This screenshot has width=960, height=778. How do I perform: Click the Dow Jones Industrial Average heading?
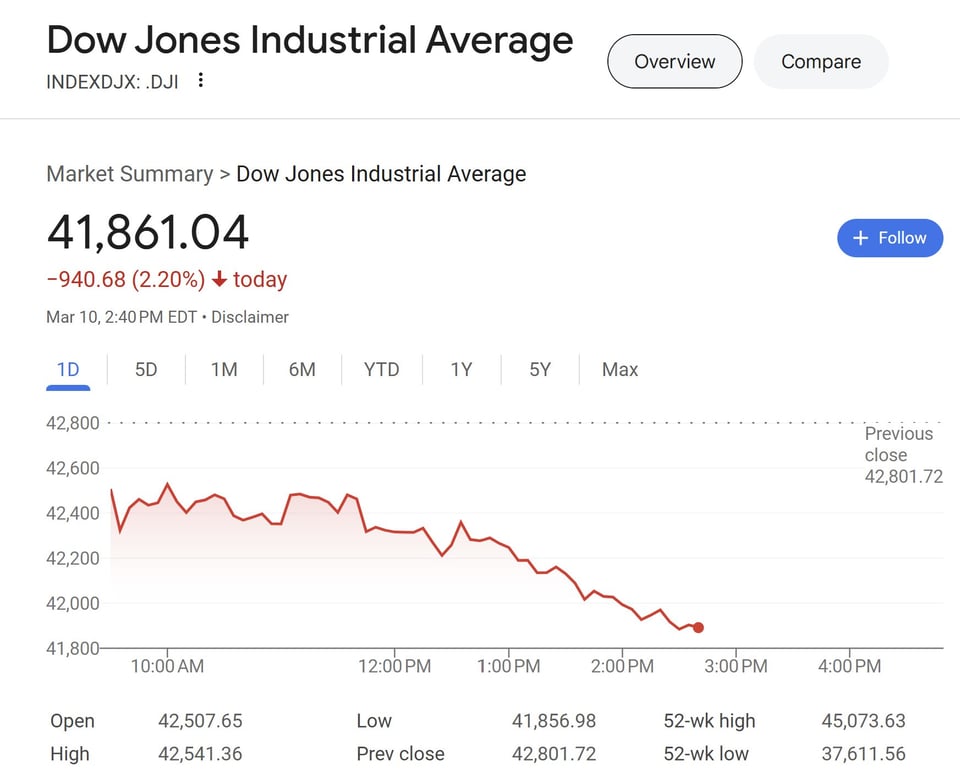[310, 40]
